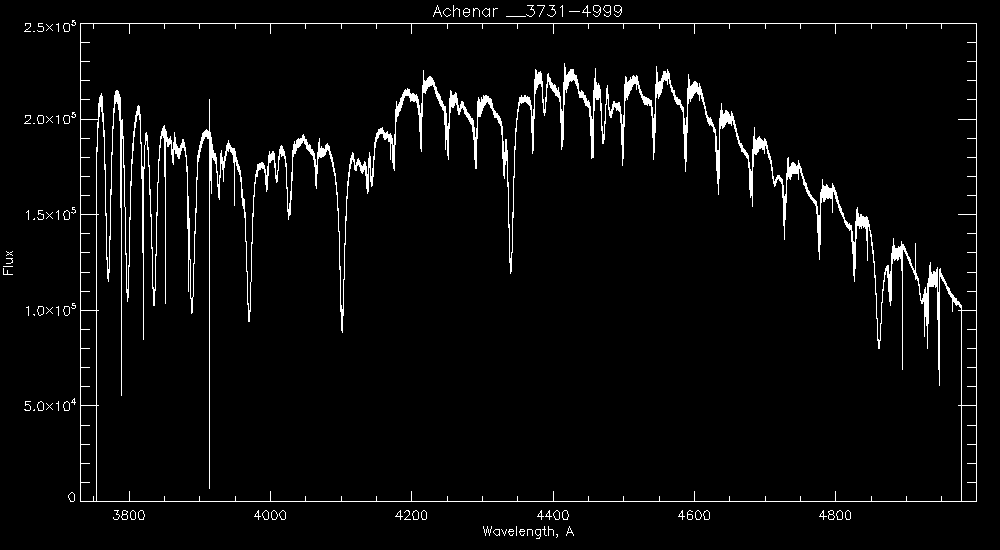The width and height of the screenshot is (1000, 550).
Task: Click the 2.0×10⁵ y-axis tick label
Action: point(49,119)
